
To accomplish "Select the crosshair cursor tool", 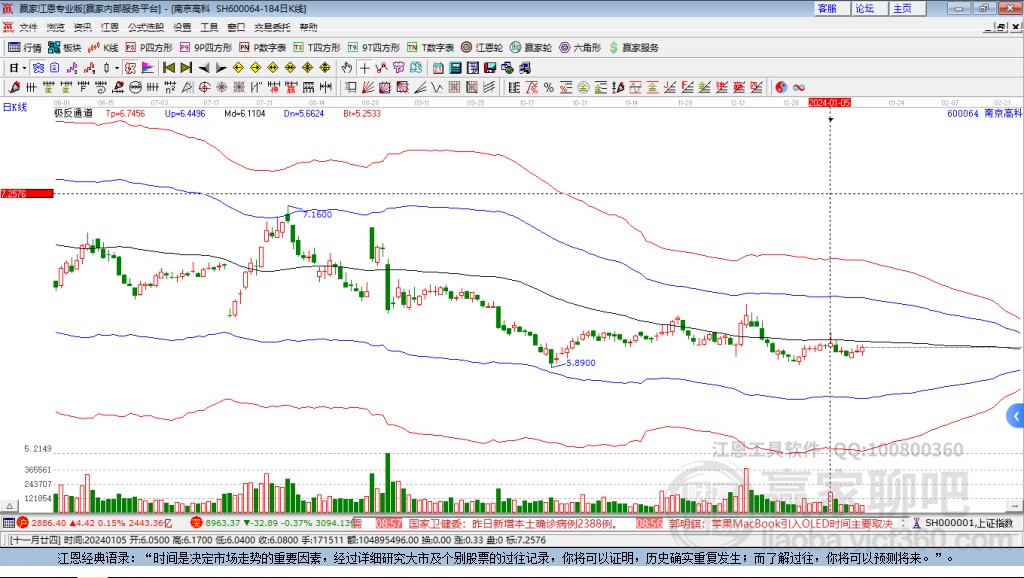I will coord(365,67).
